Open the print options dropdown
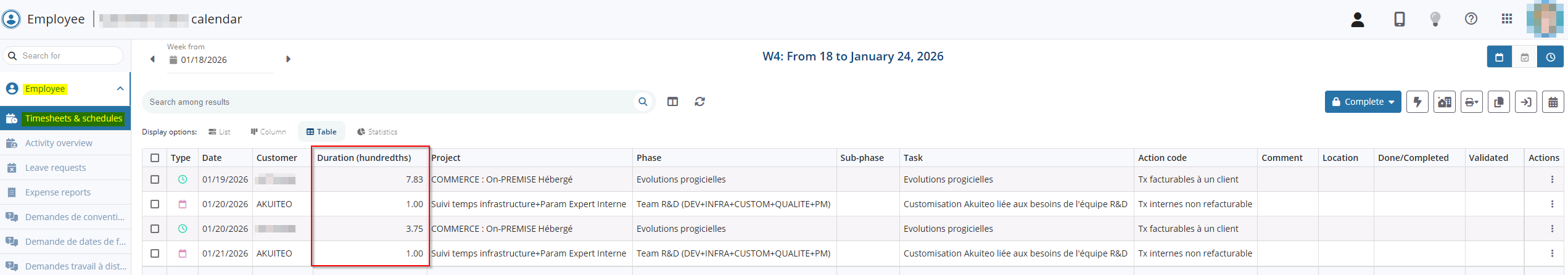This screenshot has height=275, width=1568. click(1471, 102)
